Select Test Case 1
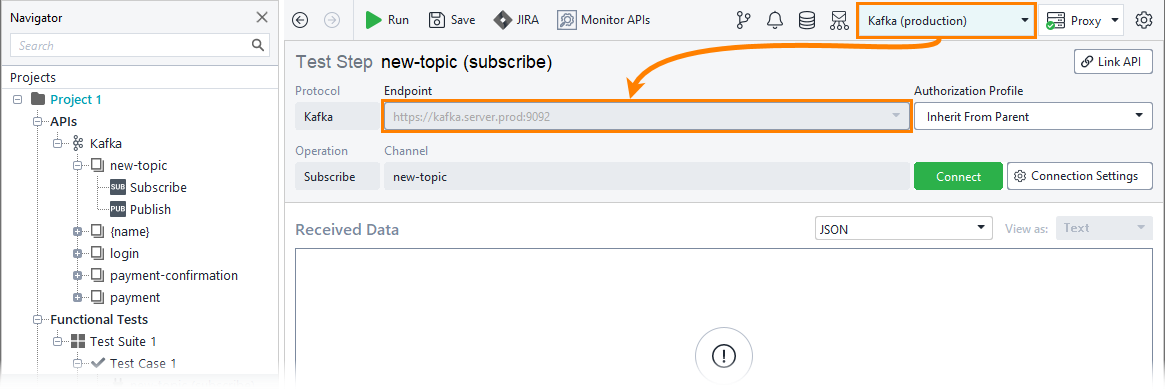1165x390 pixels. 143,363
